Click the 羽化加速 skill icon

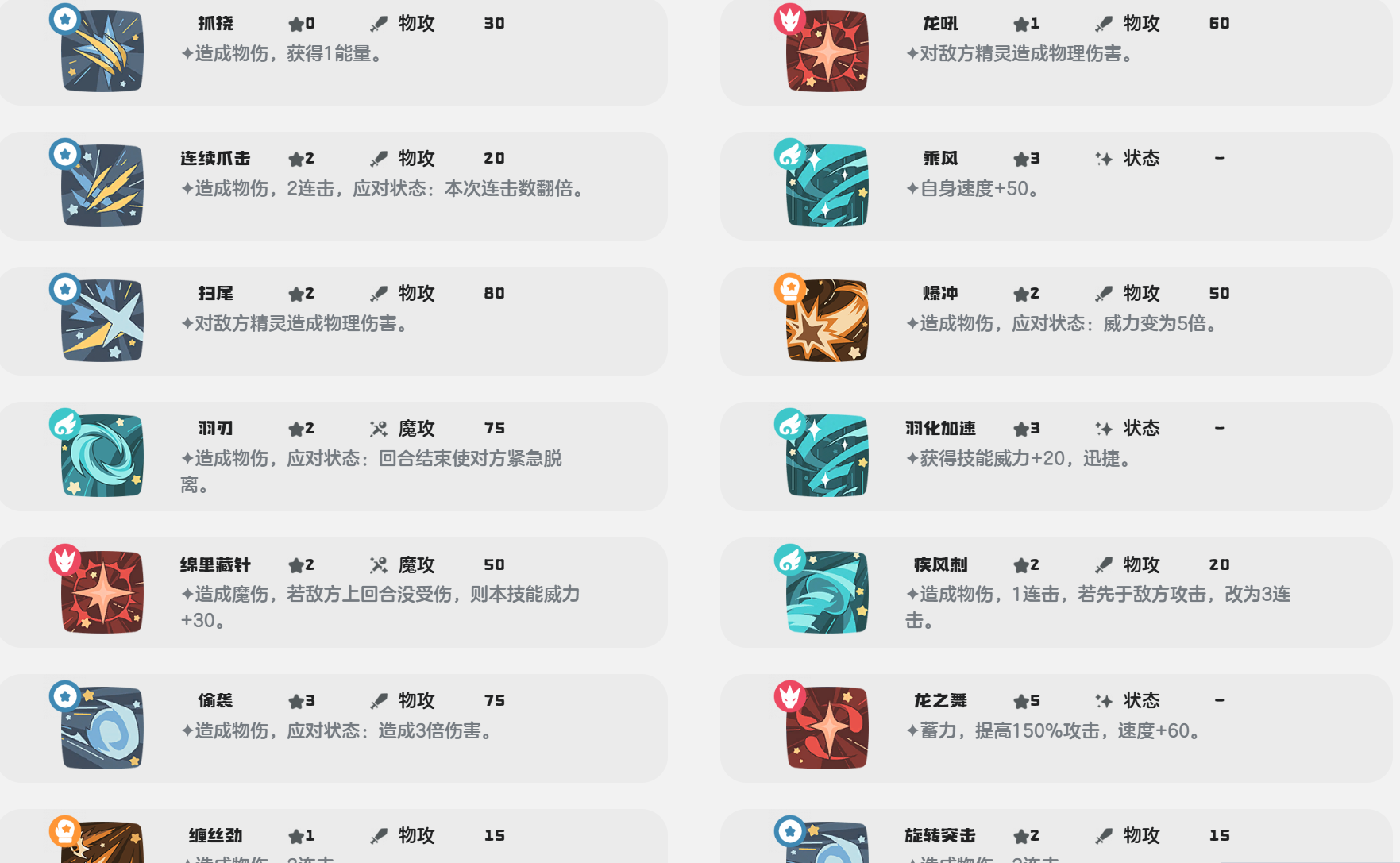[827, 456]
